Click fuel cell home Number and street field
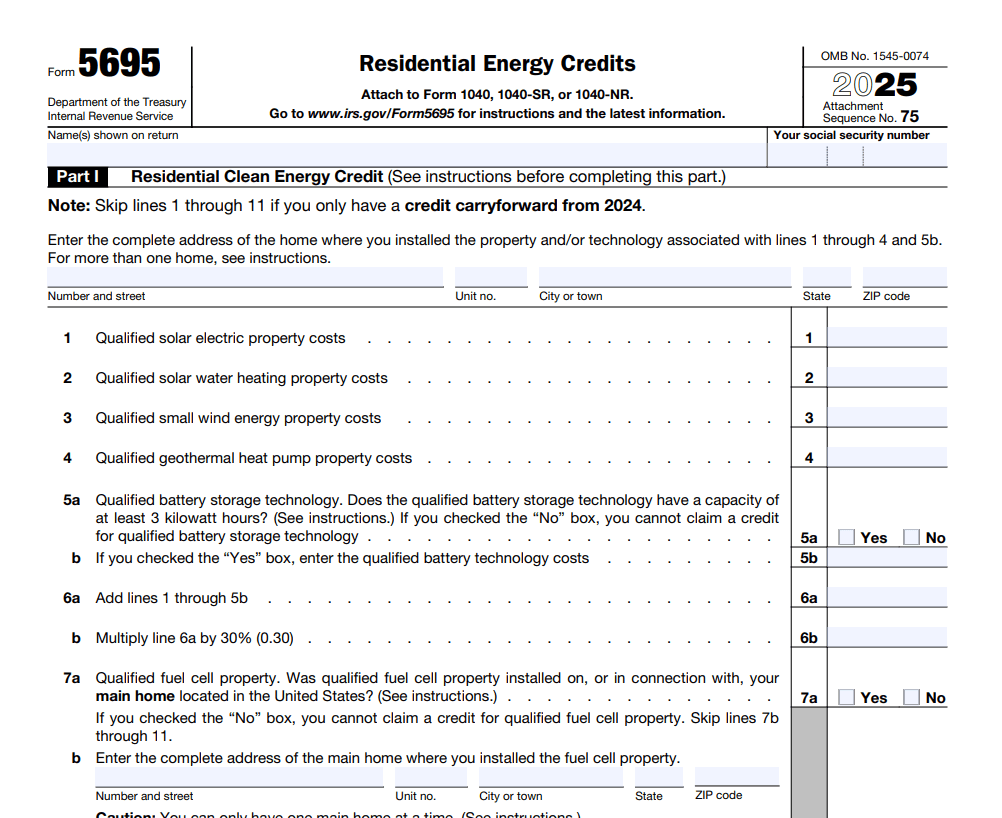Screen dimensions: 1002x818 (x=239, y=776)
